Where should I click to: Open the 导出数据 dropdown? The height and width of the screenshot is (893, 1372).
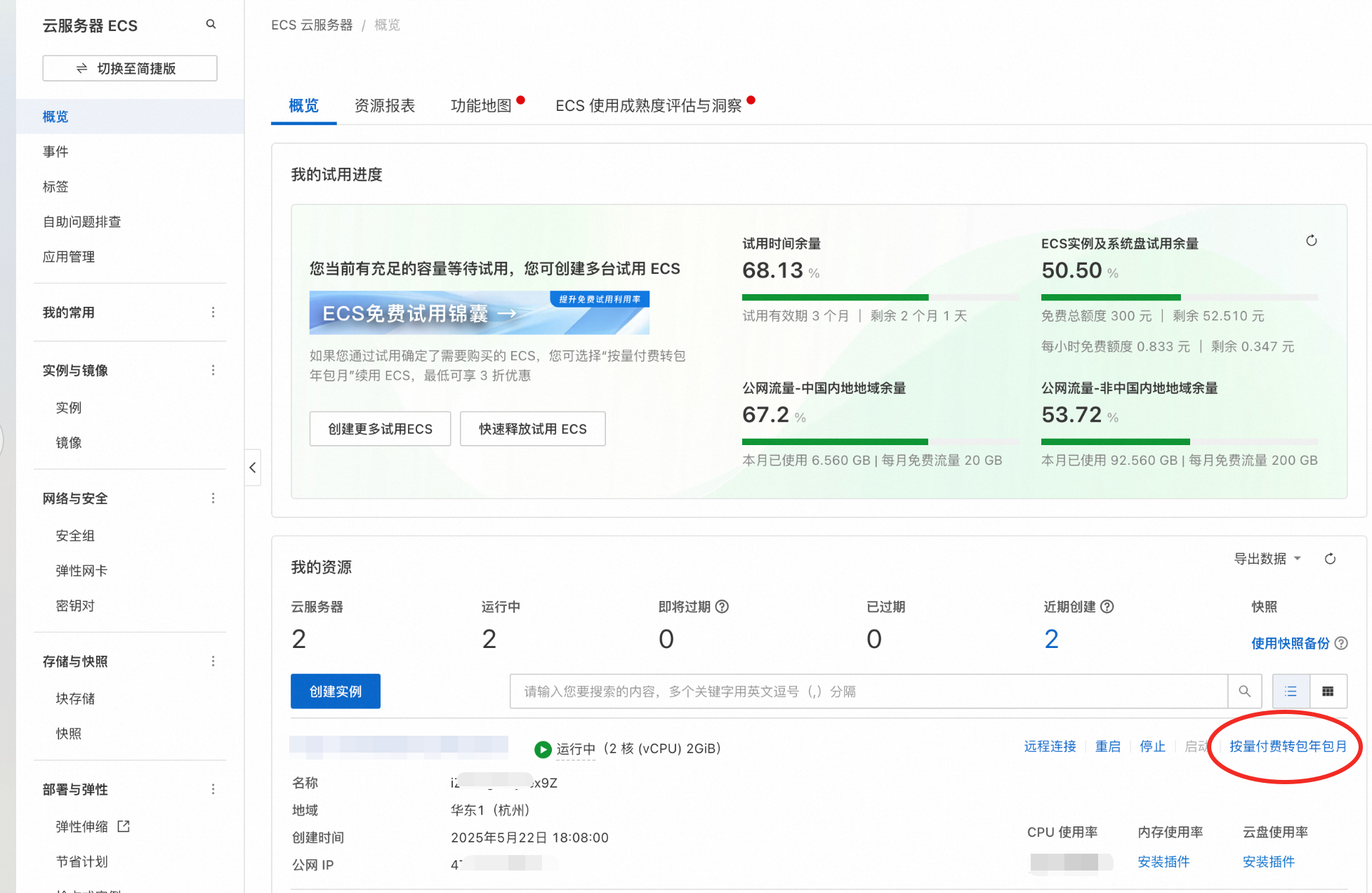[x=1267, y=559]
